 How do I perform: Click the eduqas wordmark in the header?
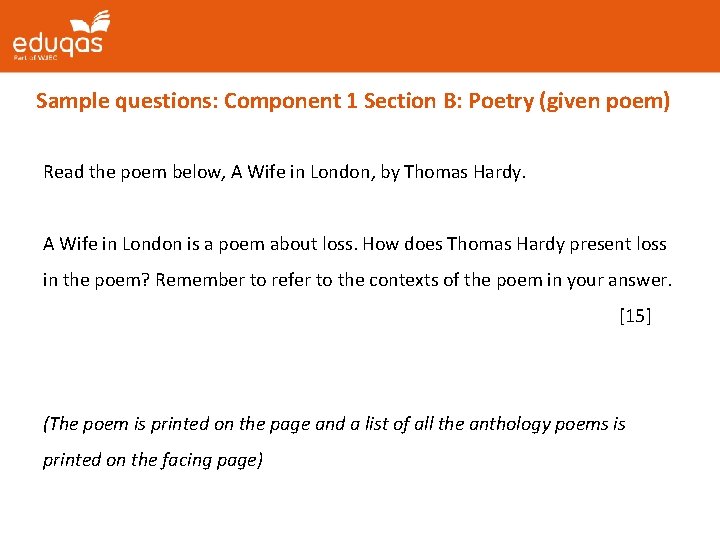coord(57,43)
